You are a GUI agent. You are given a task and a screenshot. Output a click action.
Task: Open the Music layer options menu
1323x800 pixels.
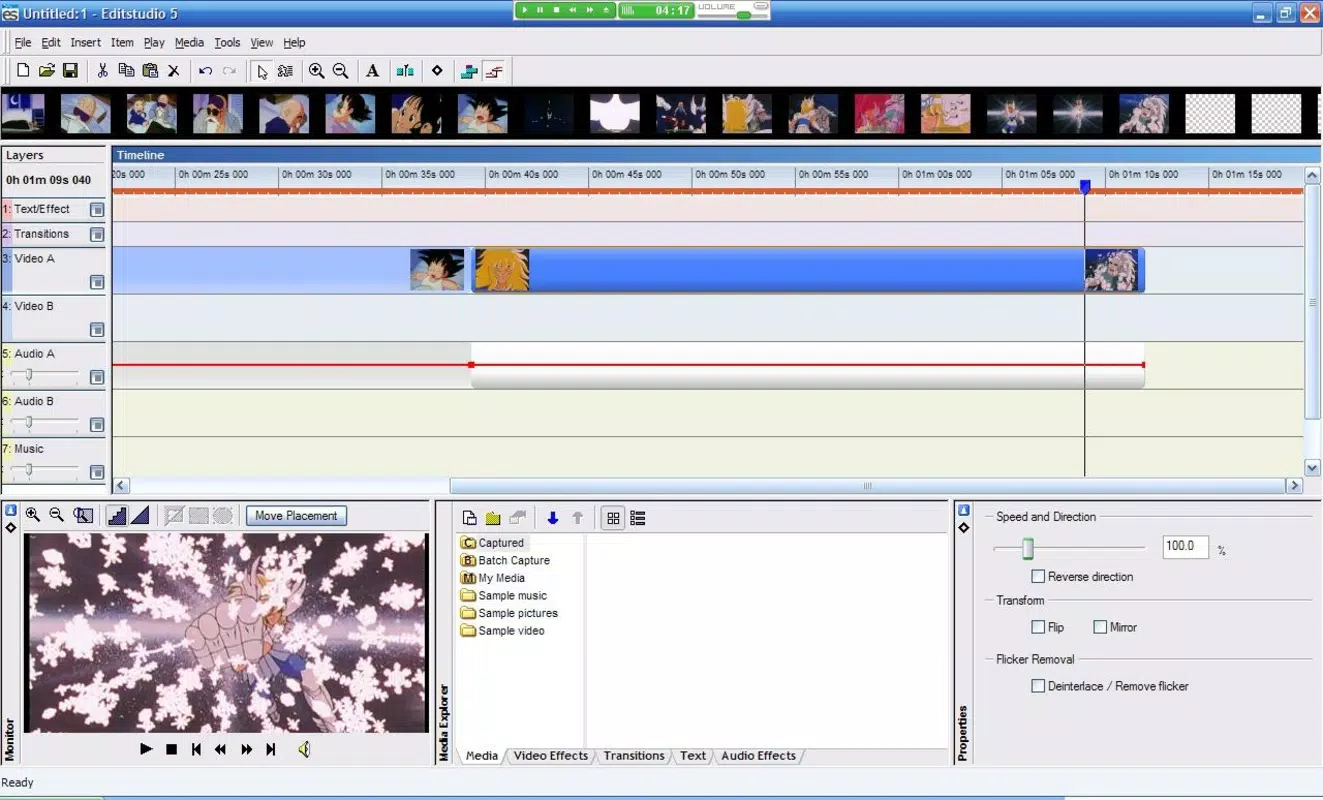[97, 472]
